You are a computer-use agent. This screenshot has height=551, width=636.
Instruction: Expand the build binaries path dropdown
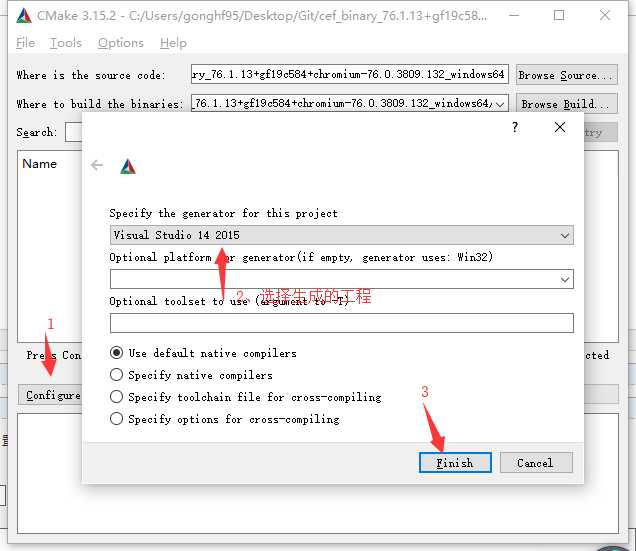(x=501, y=104)
